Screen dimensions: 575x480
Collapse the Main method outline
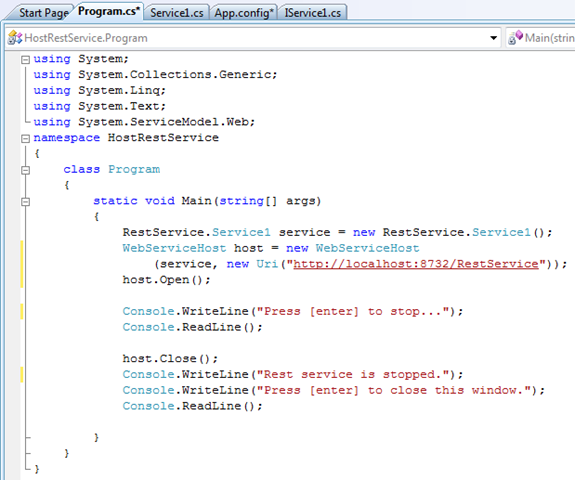25,201
